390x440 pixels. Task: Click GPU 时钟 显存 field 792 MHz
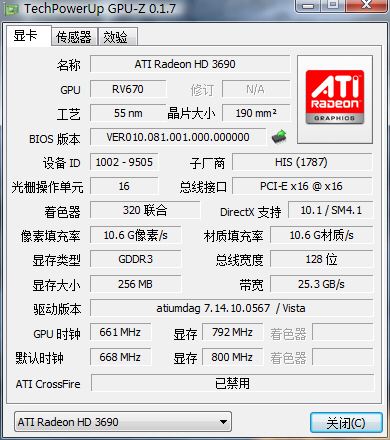[x=232, y=332]
